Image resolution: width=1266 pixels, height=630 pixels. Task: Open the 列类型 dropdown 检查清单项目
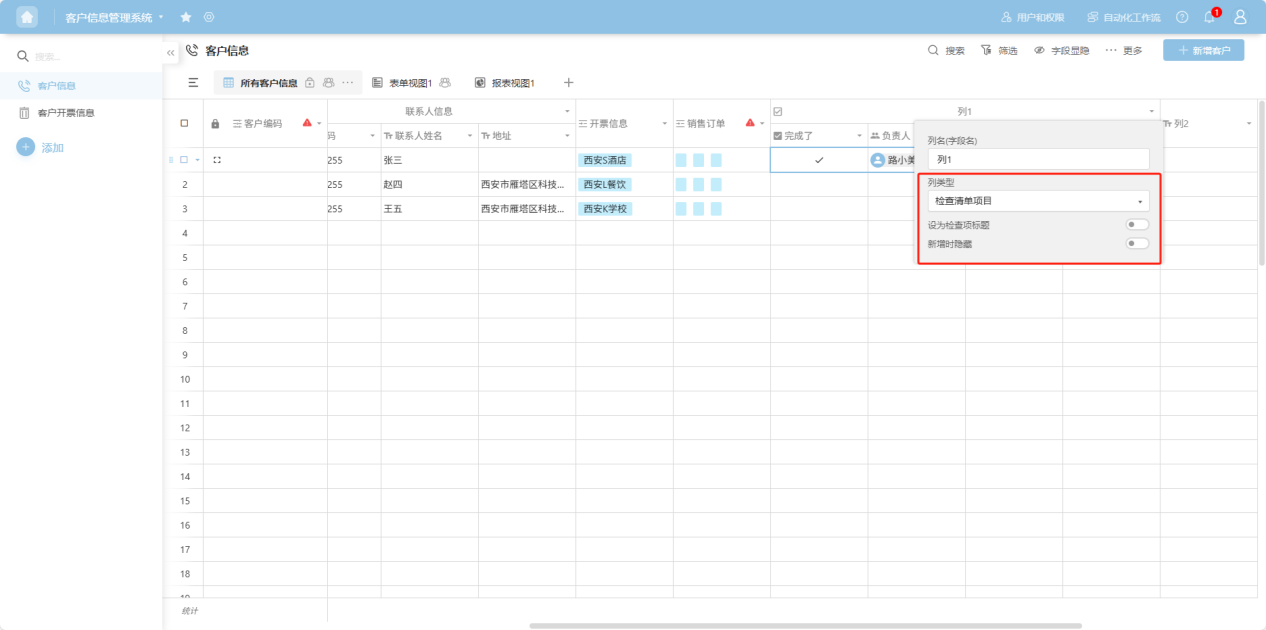(x=1038, y=201)
